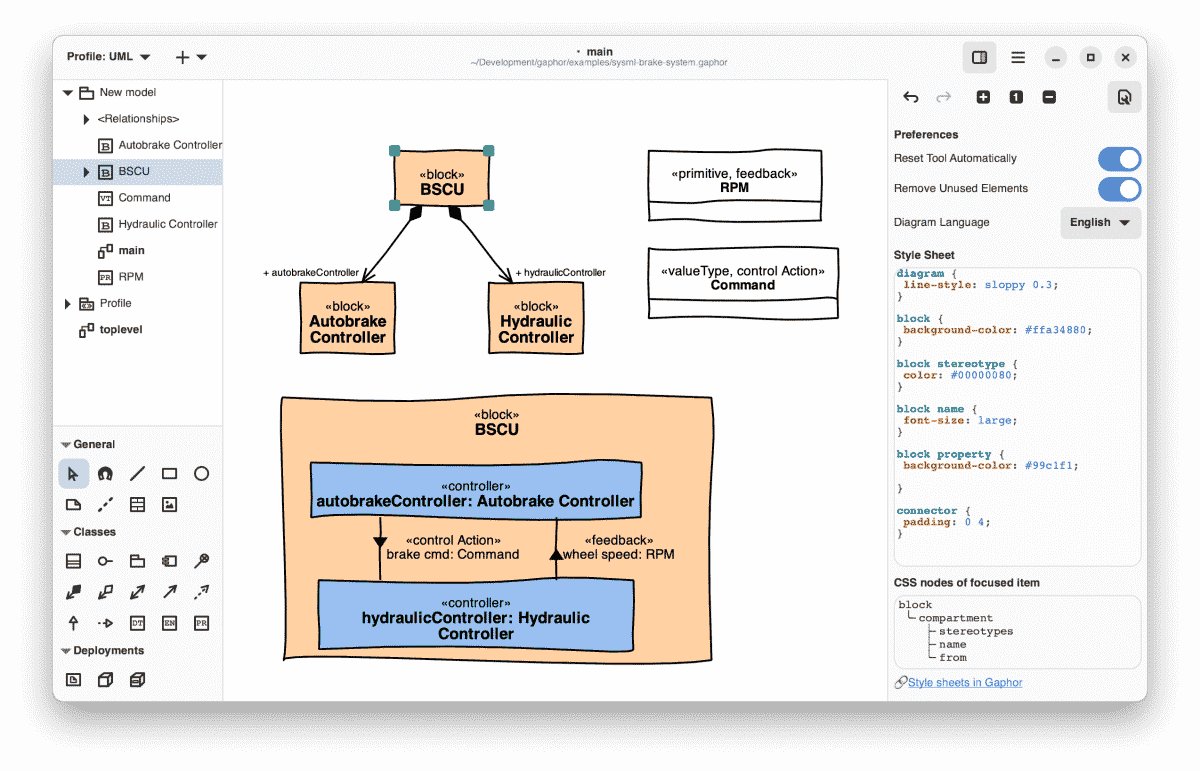Open the hamburger main menu
The width and height of the screenshot is (1200, 771).
click(1018, 58)
